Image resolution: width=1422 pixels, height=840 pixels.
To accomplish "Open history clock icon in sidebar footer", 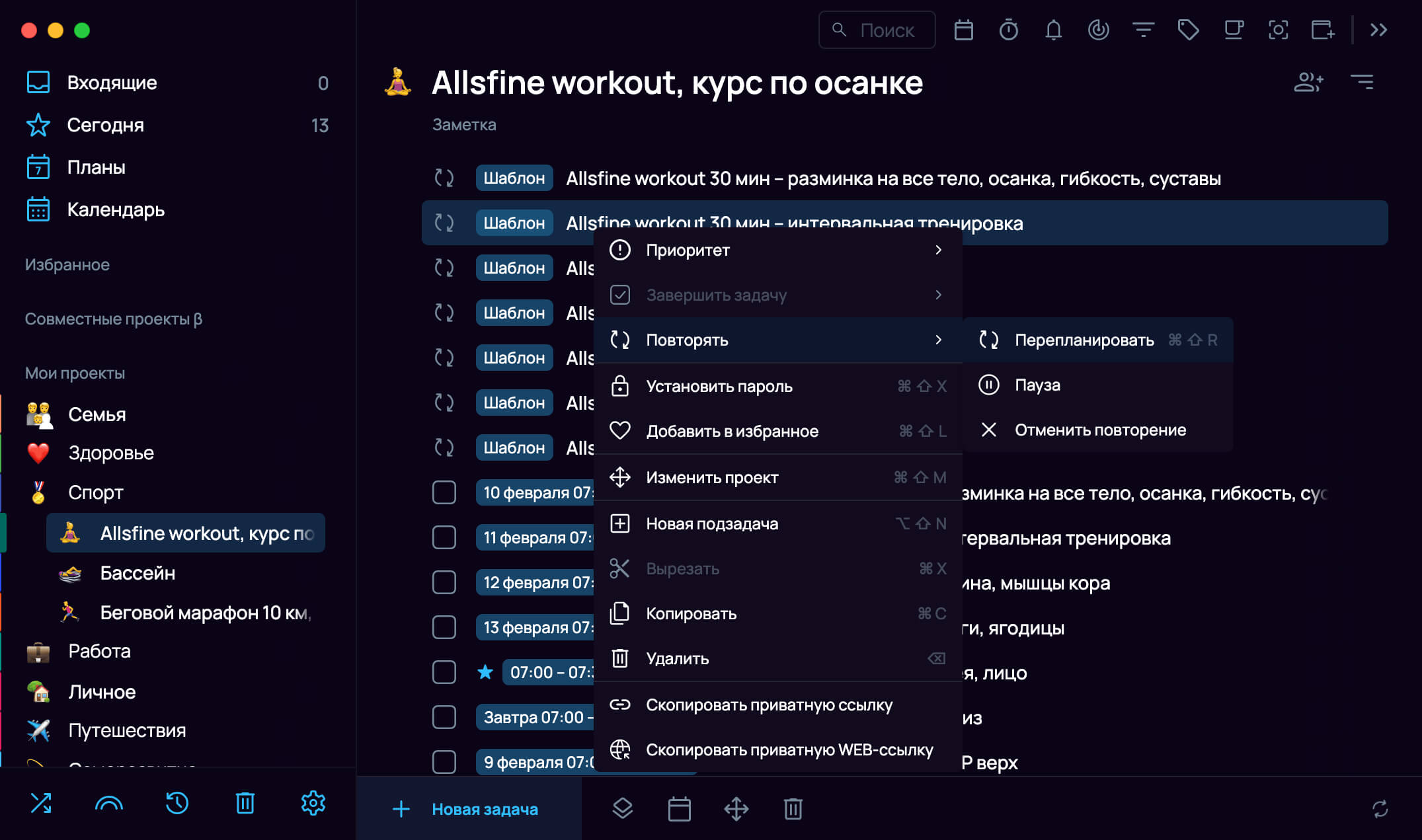I will coord(177,803).
